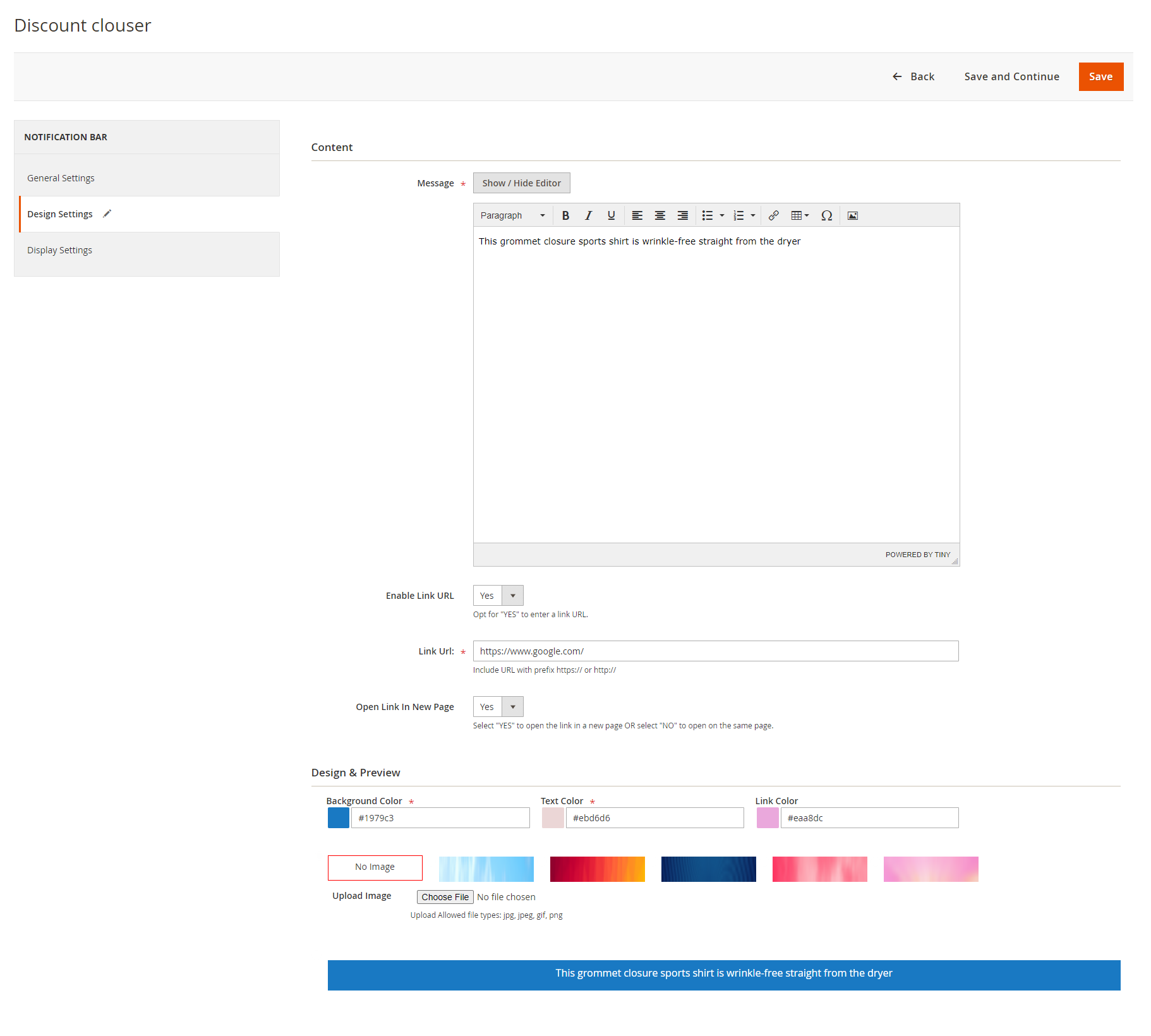Click the insert link icon
This screenshot has height=1036, width=1151.
773,215
